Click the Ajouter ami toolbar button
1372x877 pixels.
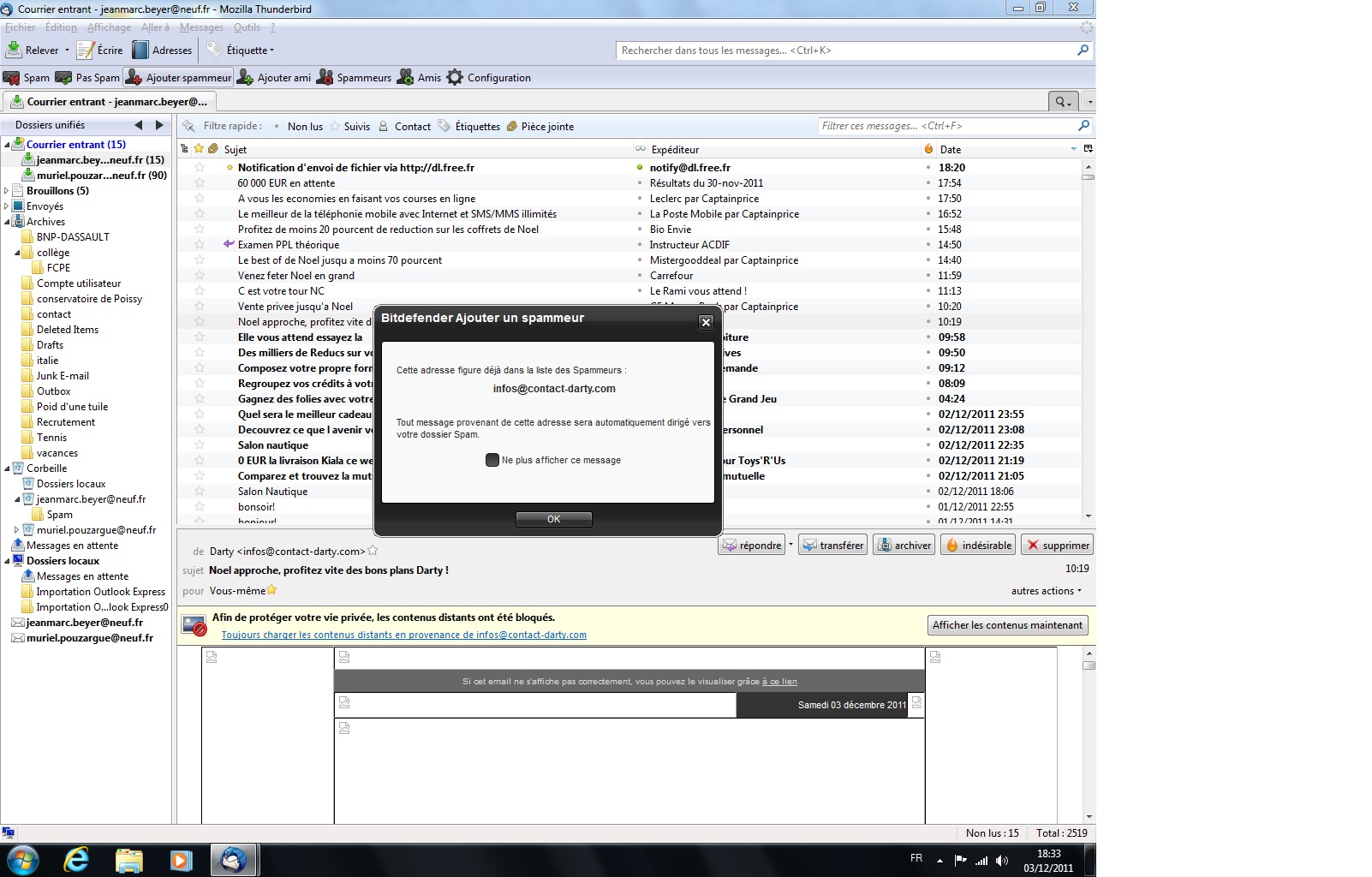coord(274,78)
